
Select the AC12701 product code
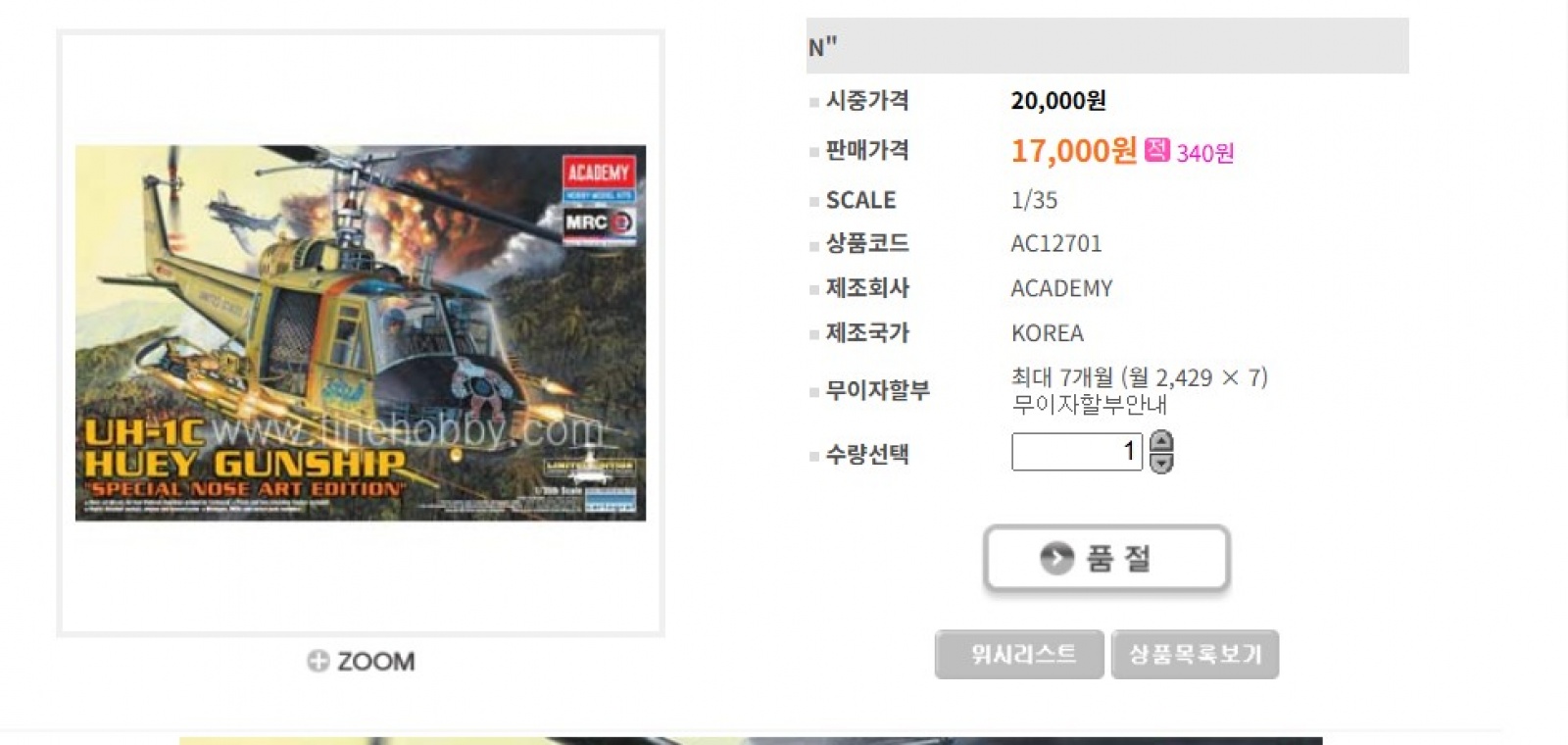(1056, 243)
